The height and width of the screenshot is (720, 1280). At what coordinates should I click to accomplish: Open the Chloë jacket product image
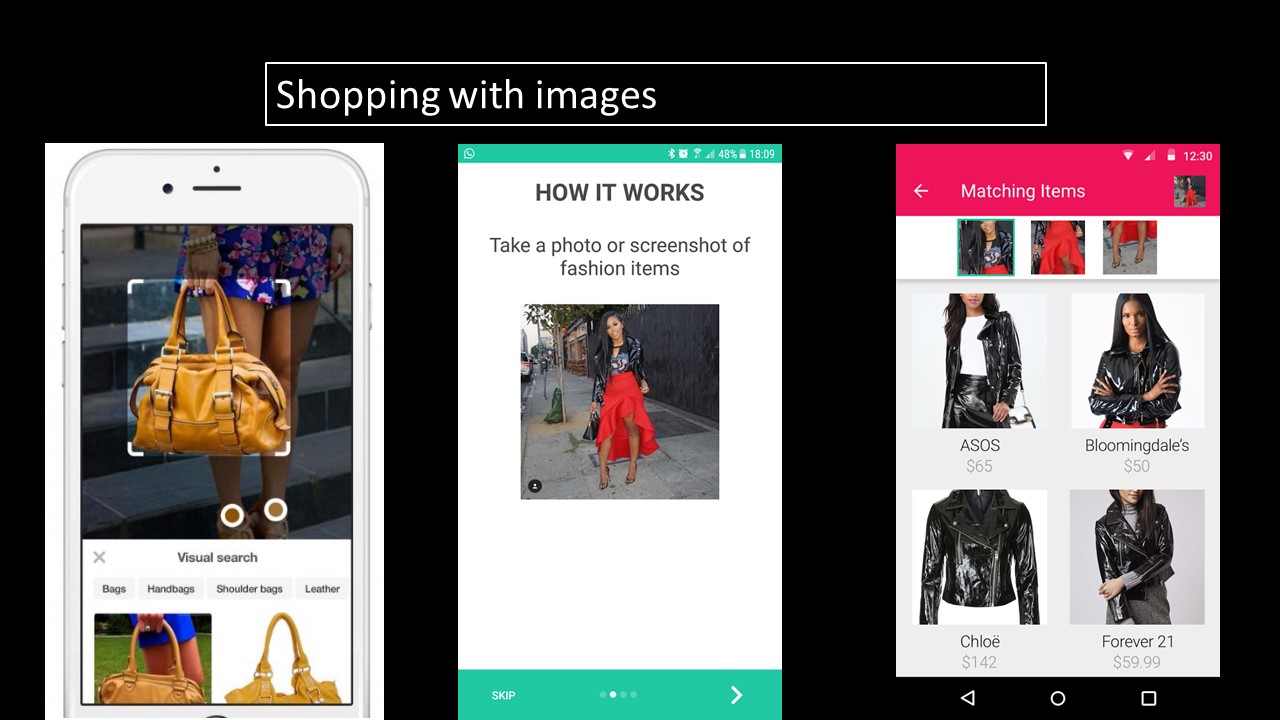[x=979, y=557]
